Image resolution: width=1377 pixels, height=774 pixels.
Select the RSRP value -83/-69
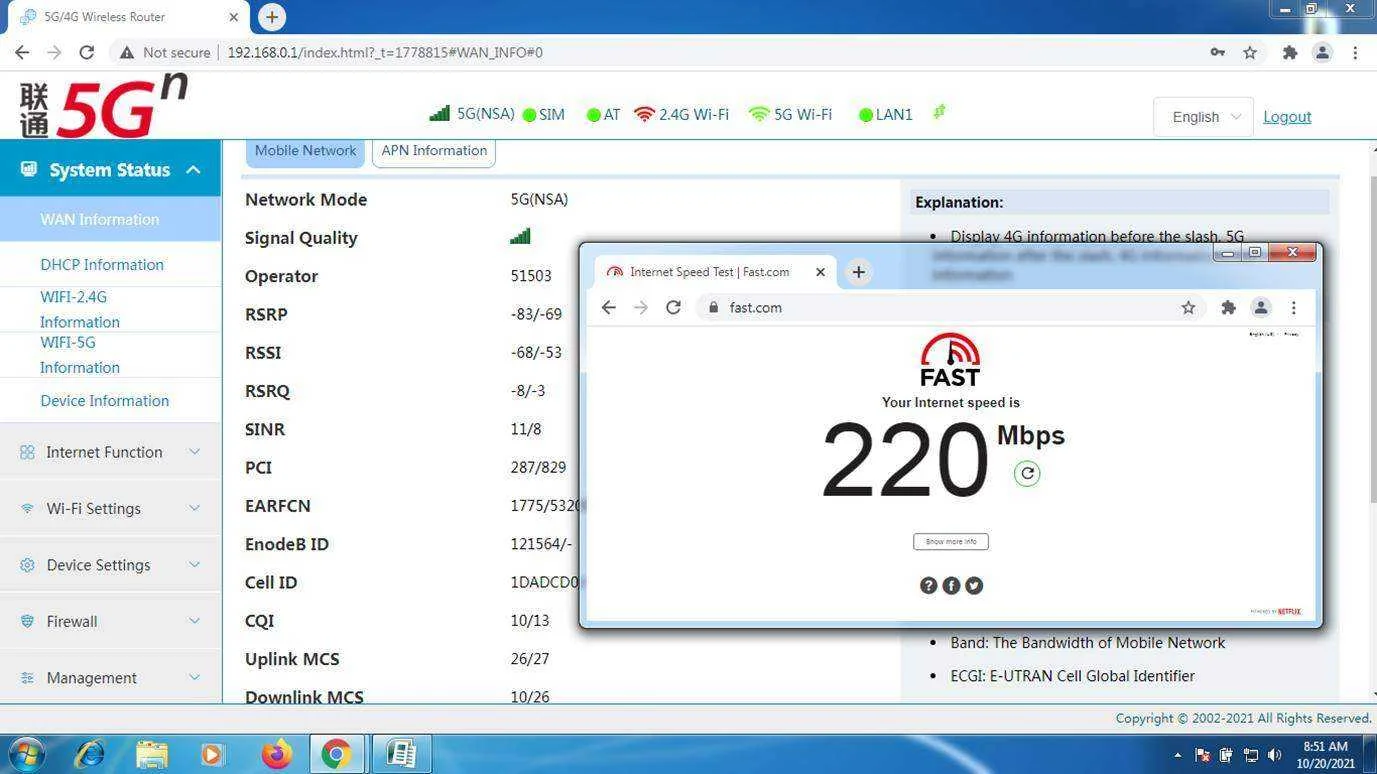(536, 314)
